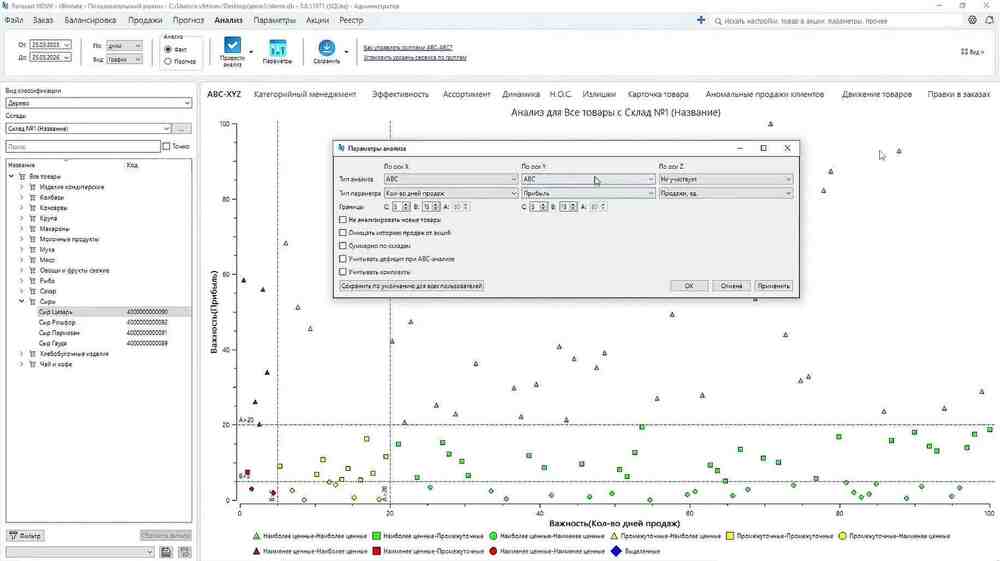Image resolution: width=1000 pixels, height=561 pixels.
Task: Click the Фильтр funnel button
Action: click(x=26, y=536)
